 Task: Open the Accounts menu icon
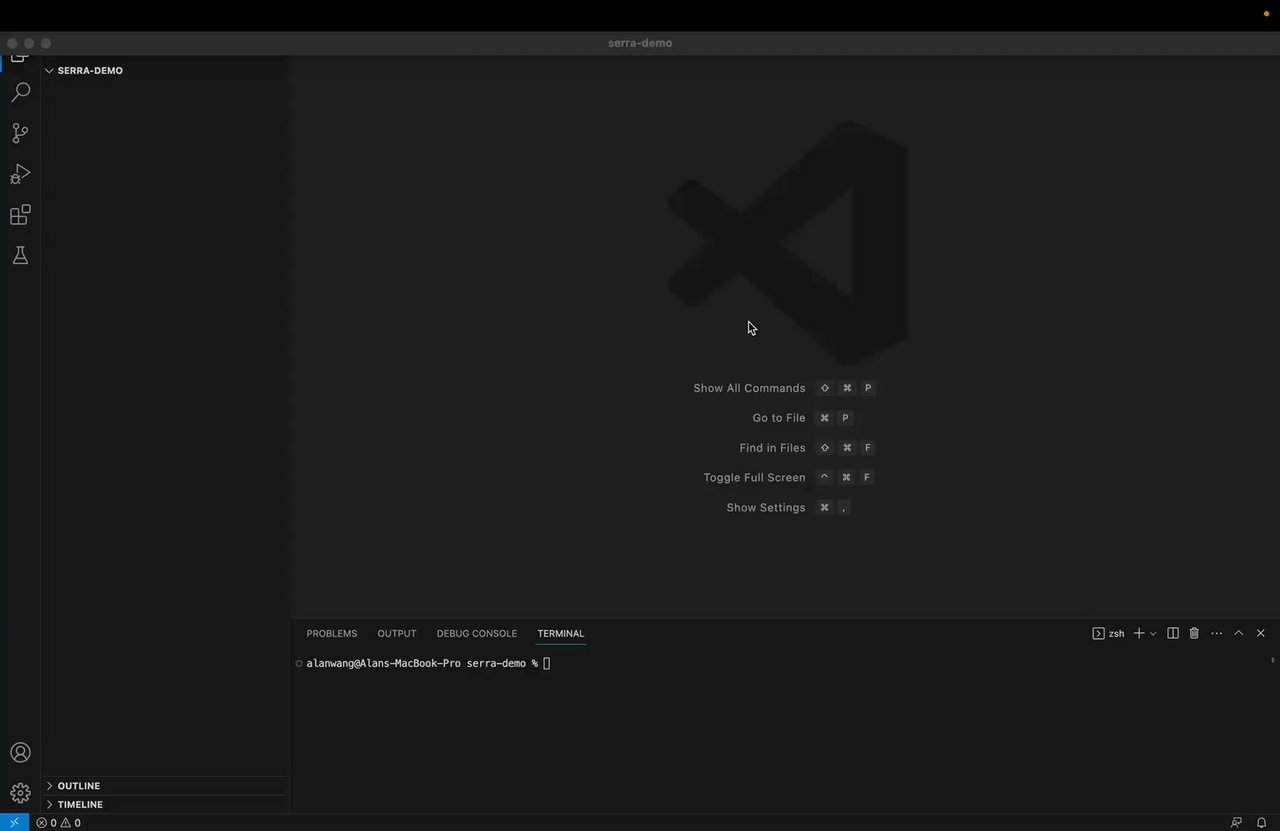[20, 753]
